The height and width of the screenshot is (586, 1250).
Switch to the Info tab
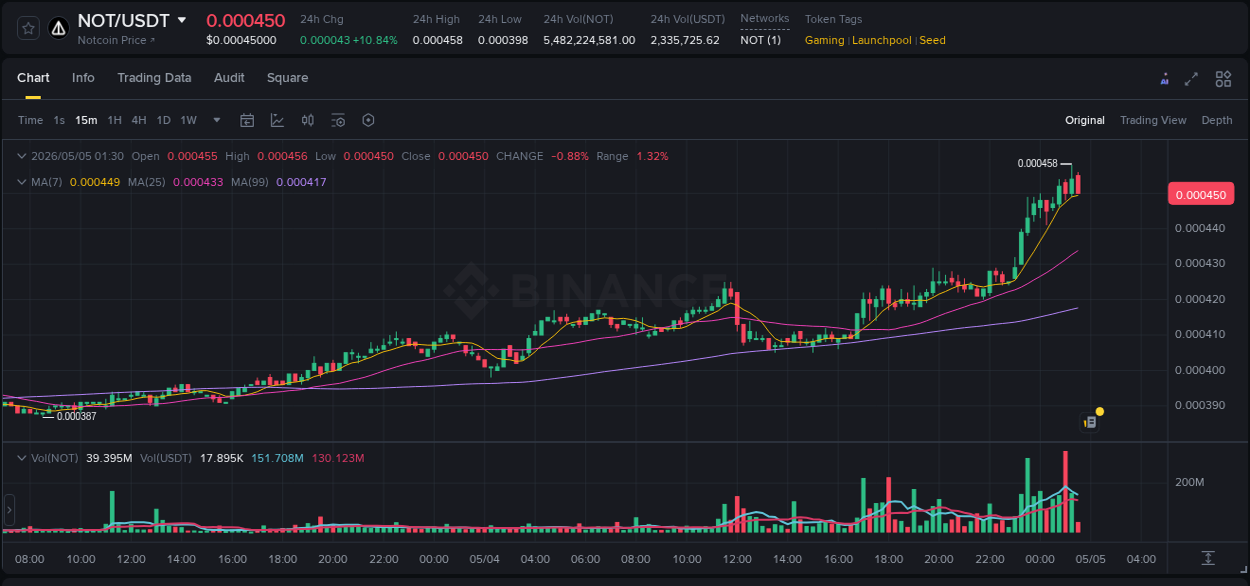coord(83,78)
